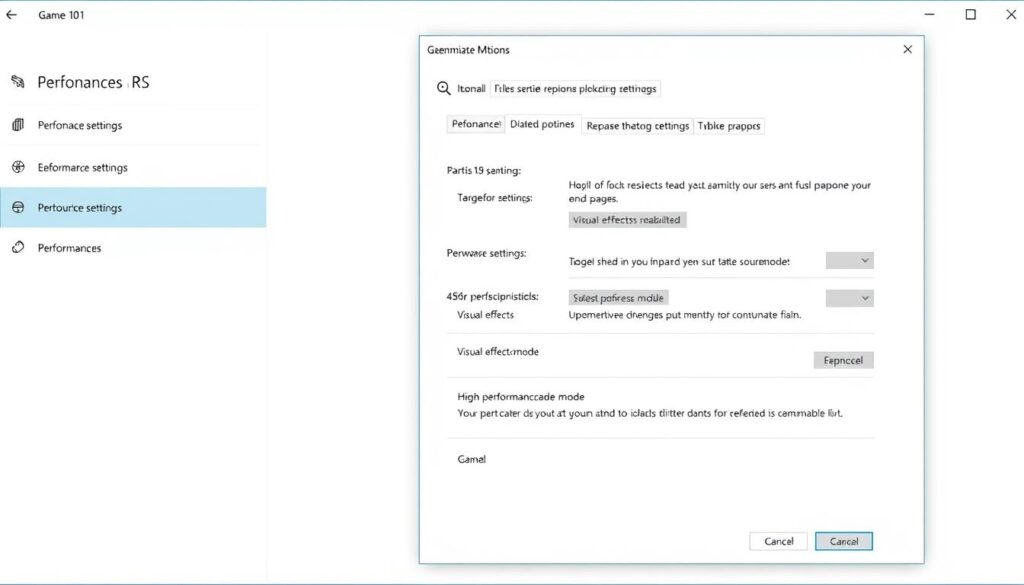Expand the 45Gr perfscipnisticls dropdown
1024x585 pixels.
point(849,297)
